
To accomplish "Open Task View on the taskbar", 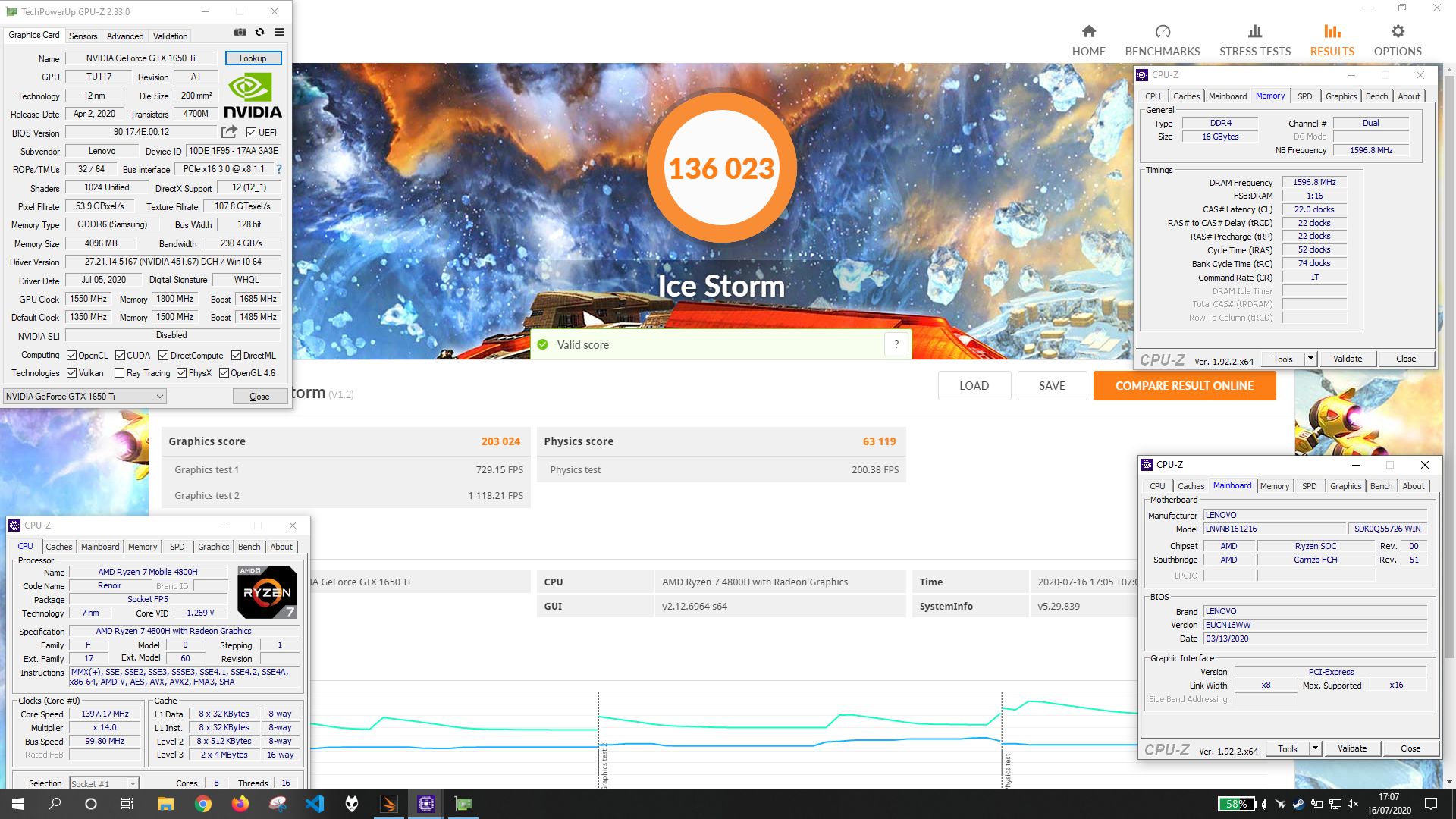I will (127, 804).
